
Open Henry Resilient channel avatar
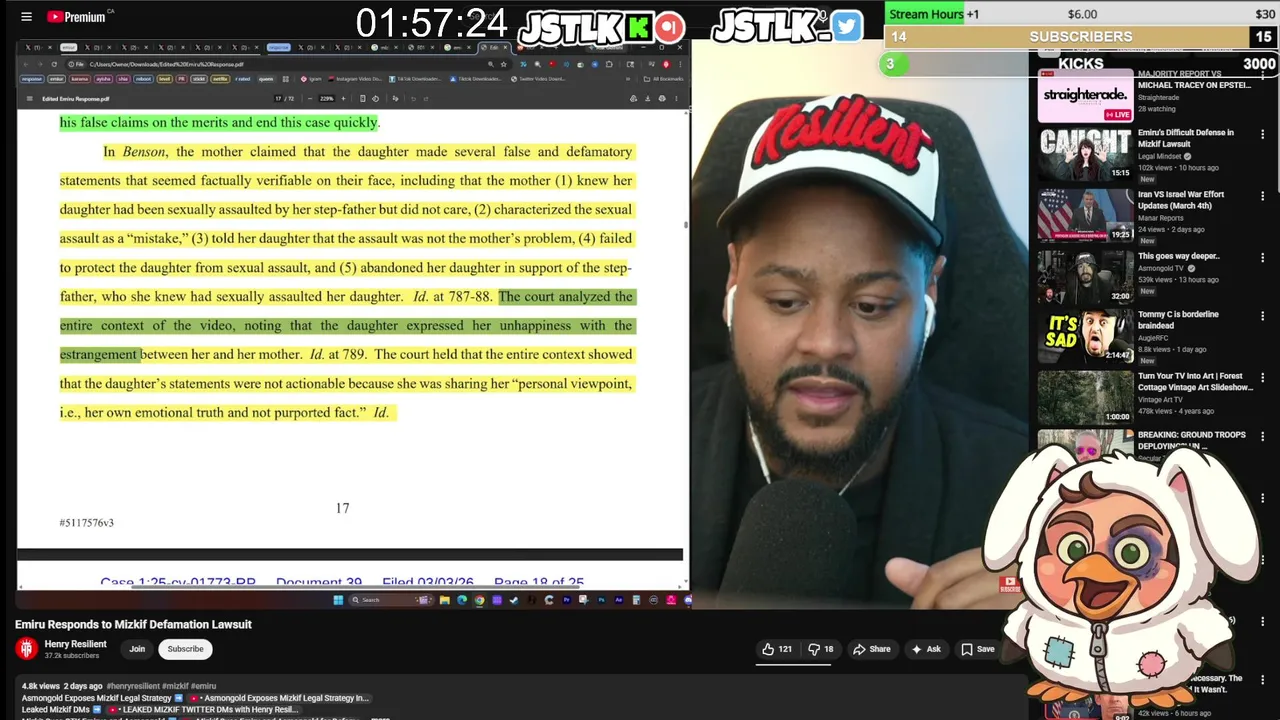click(x=26, y=649)
